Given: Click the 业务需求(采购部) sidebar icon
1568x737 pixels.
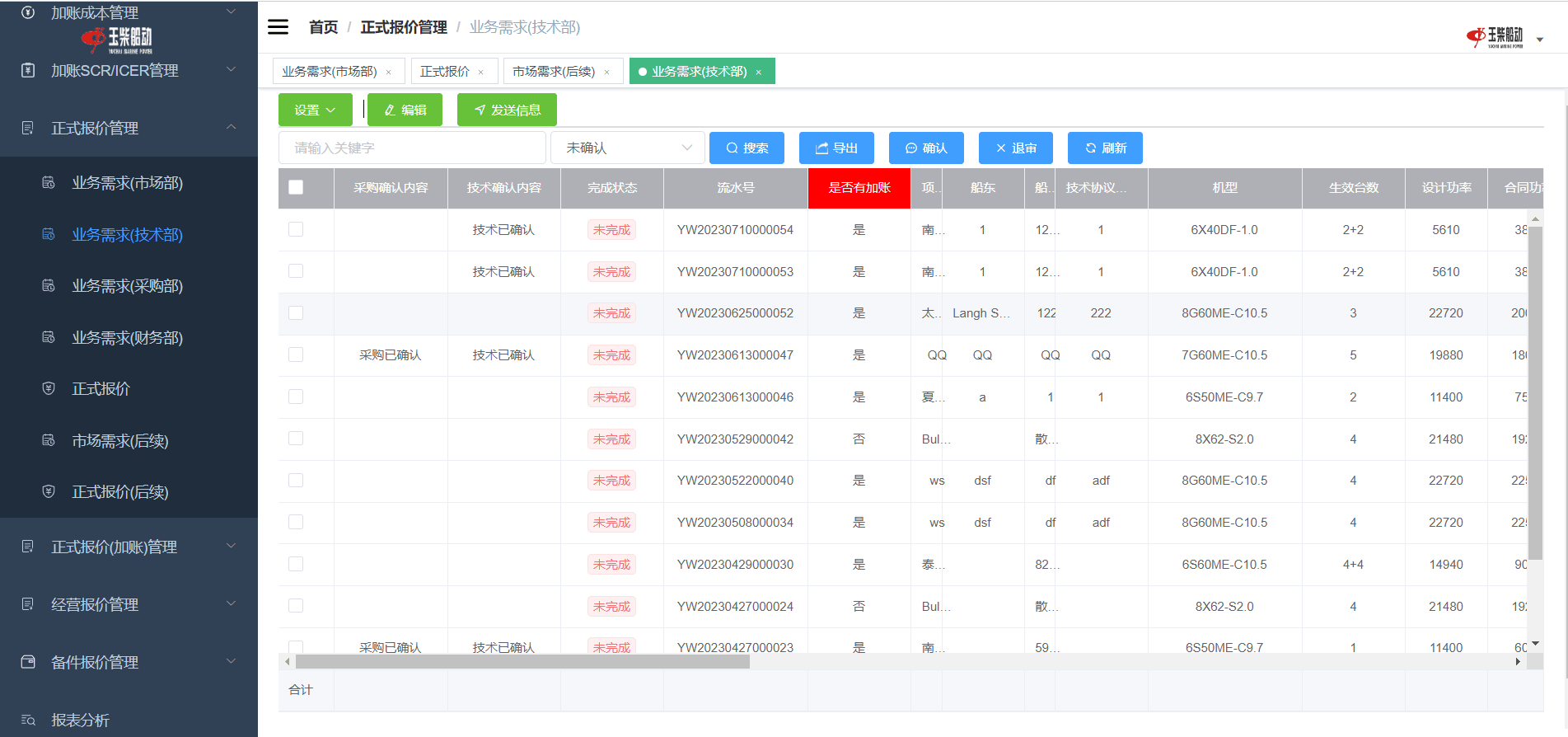Looking at the screenshot, I should point(49,286).
